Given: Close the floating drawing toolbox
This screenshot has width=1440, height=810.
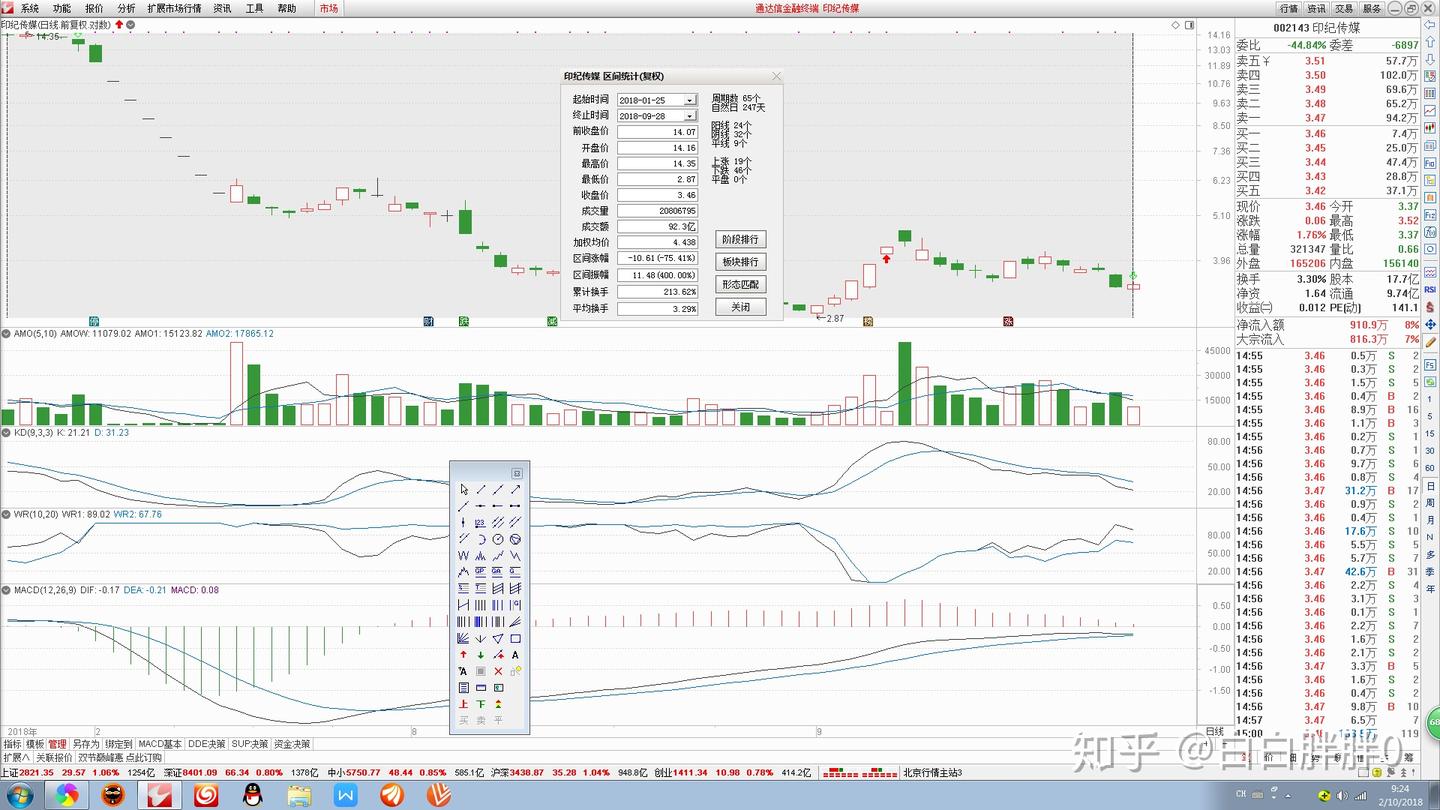Looking at the screenshot, I should click(517, 473).
